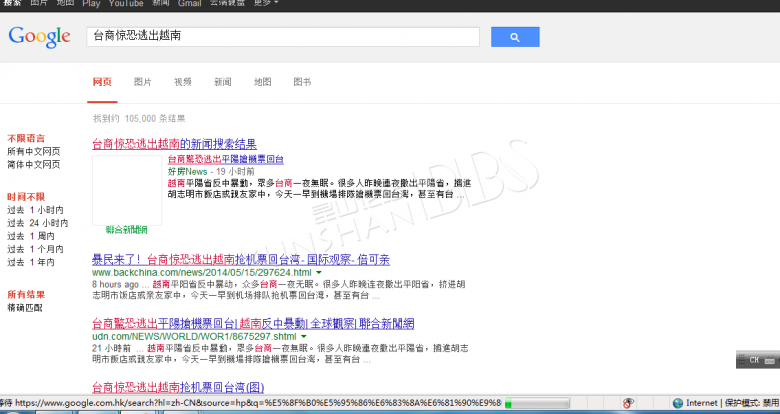Viewport: 780px width, 414px height.
Task: Switch to the 新闻 results tab
Action: (223, 82)
